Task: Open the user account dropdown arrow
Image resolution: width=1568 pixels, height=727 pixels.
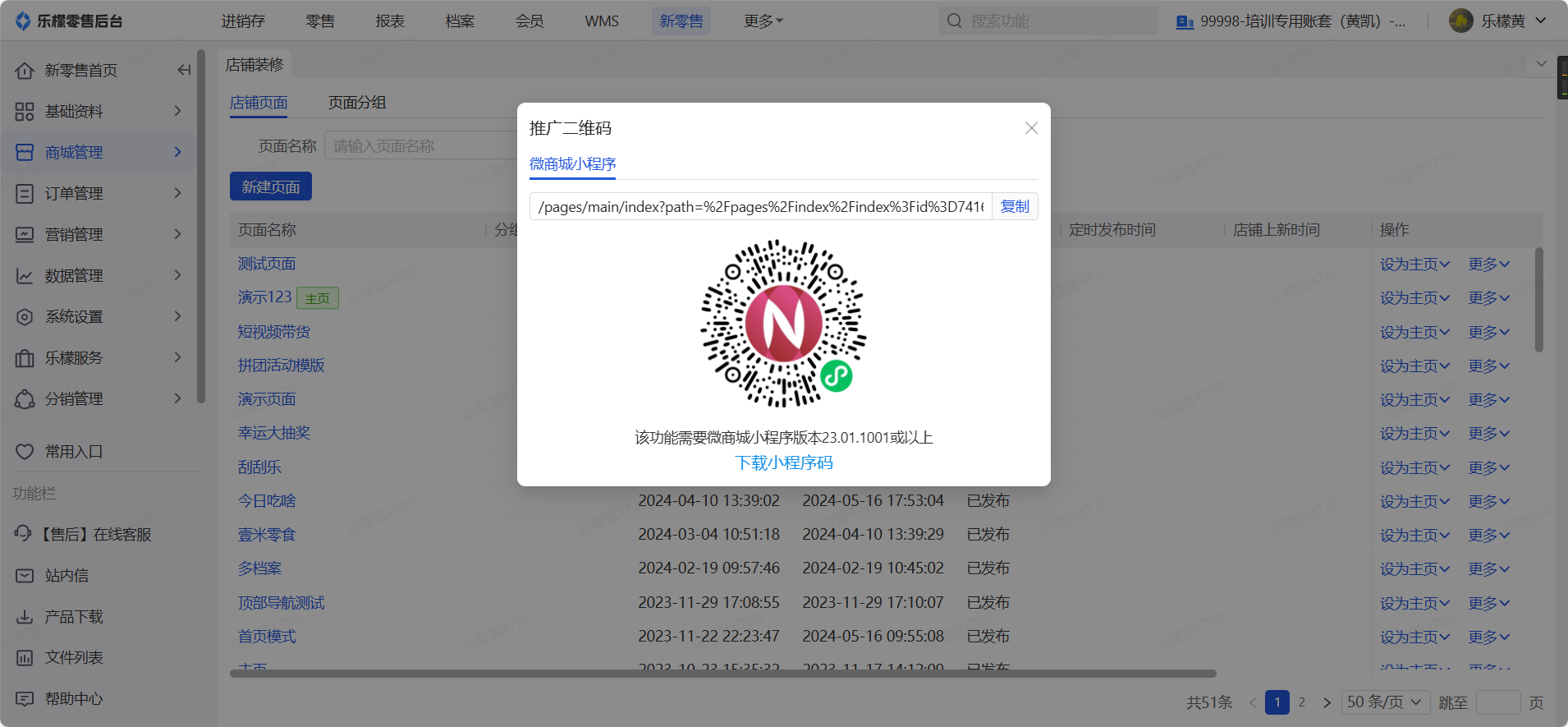Action: (1541, 21)
